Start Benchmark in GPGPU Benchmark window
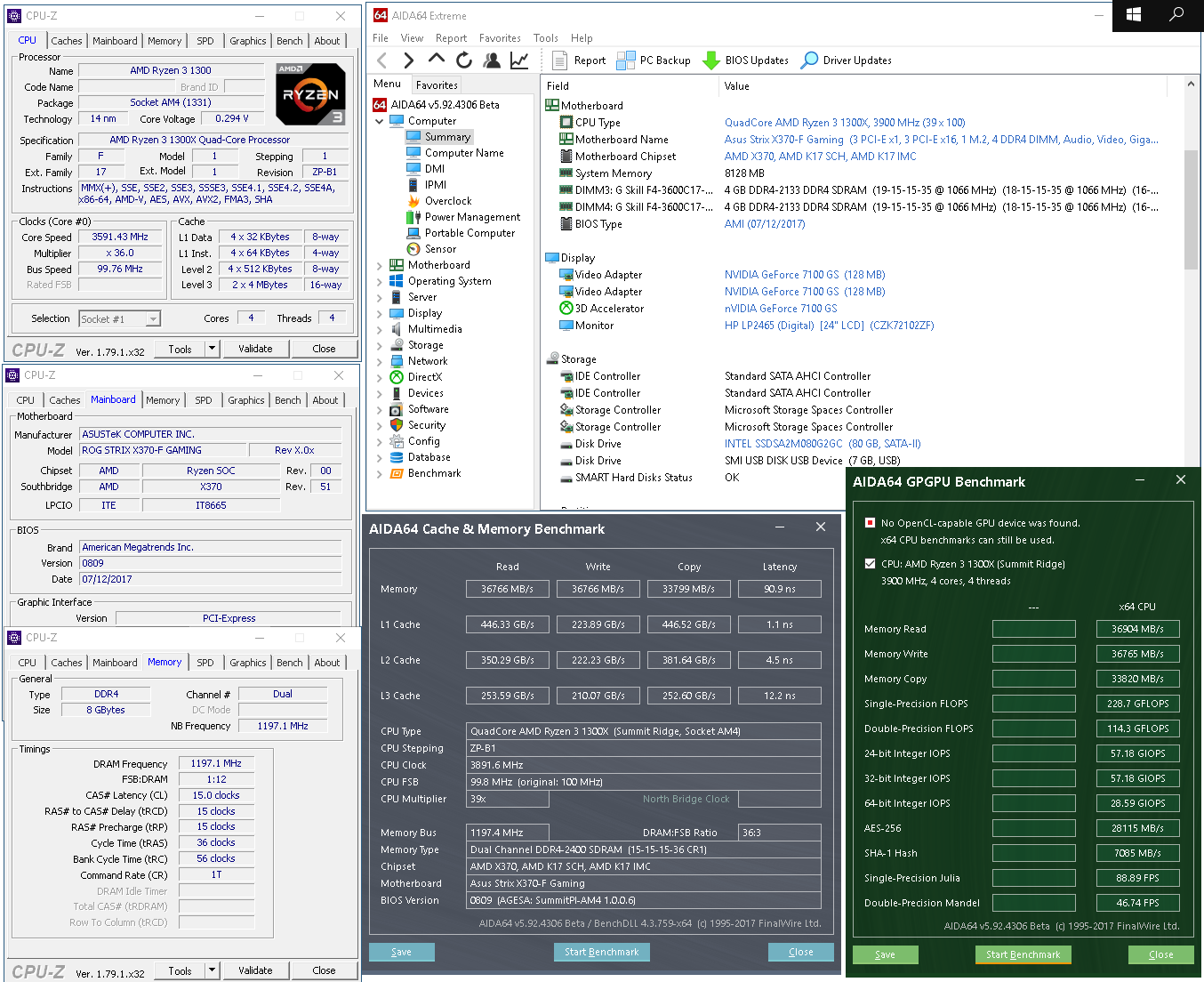 [1023, 954]
